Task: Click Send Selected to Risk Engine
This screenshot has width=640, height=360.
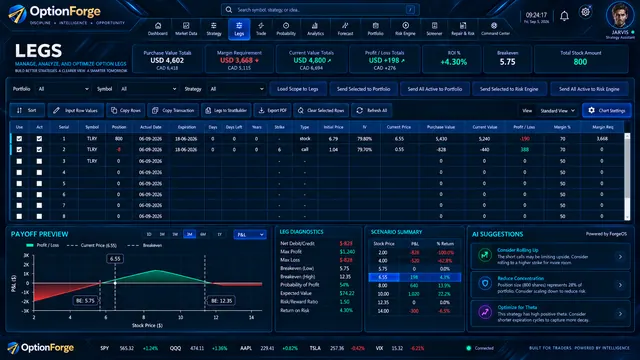Action: [x=509, y=89]
